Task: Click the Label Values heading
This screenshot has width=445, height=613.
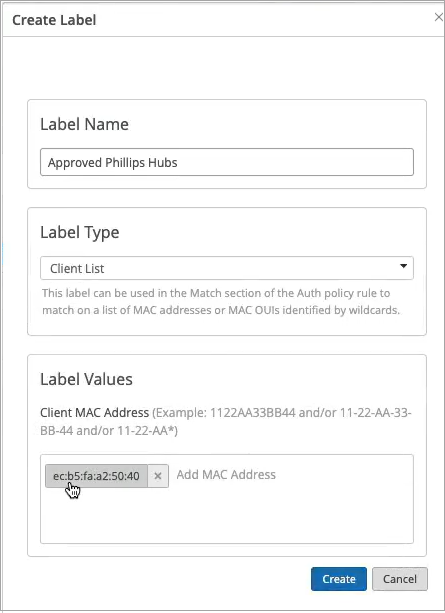Action: pos(86,379)
